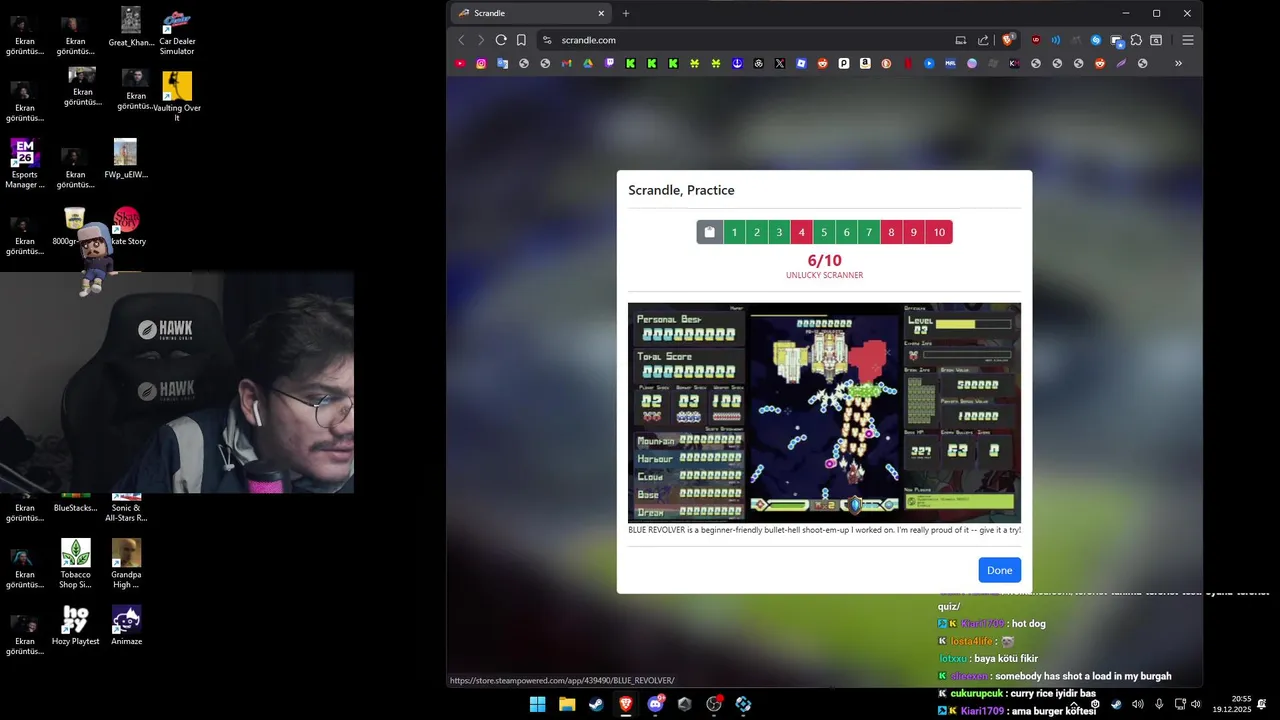Image resolution: width=1280 pixels, height=720 pixels.
Task: Switch to the Scrandle tab
Action: [x=530, y=13]
